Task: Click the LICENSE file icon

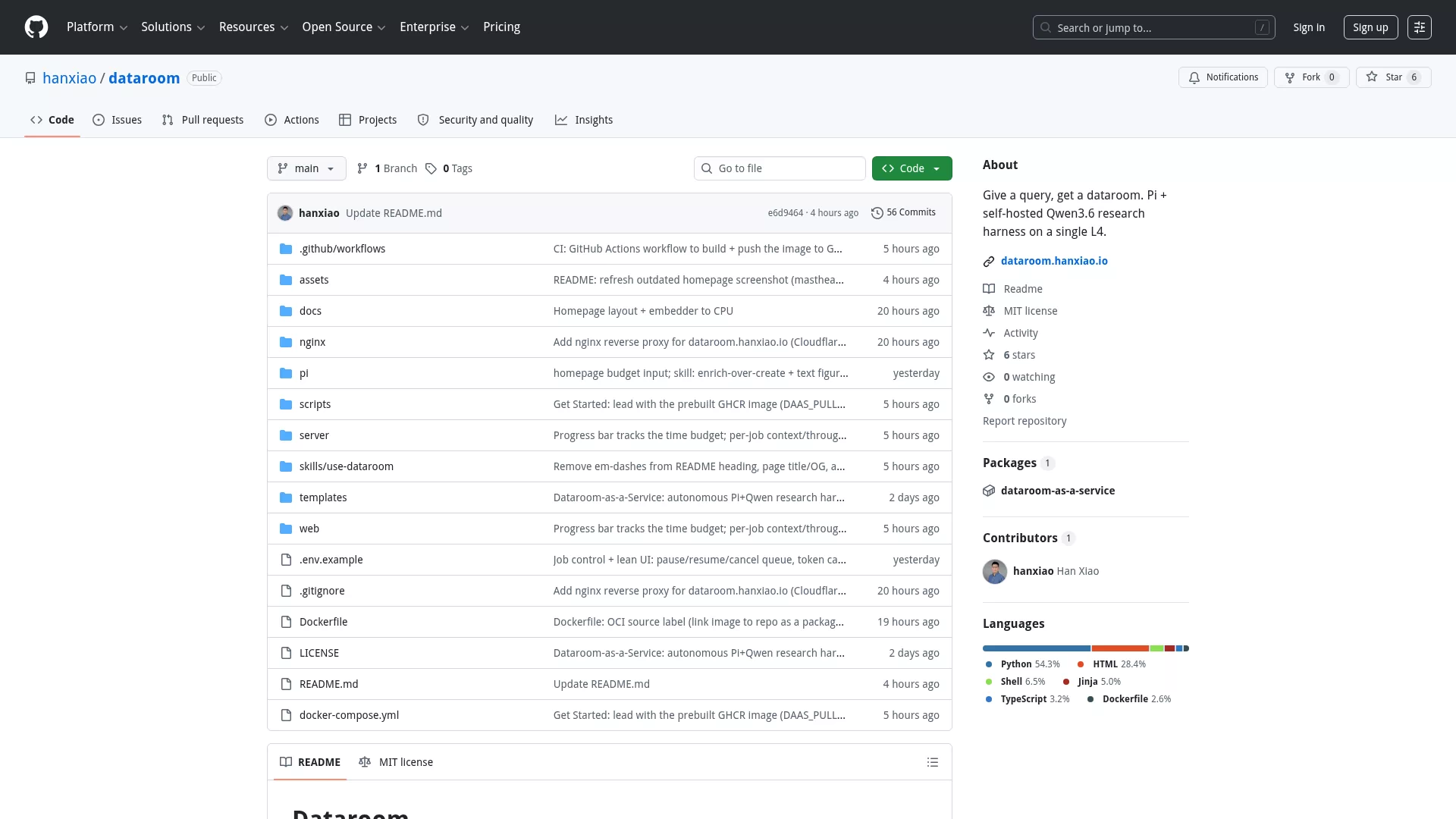Action: 286,653
